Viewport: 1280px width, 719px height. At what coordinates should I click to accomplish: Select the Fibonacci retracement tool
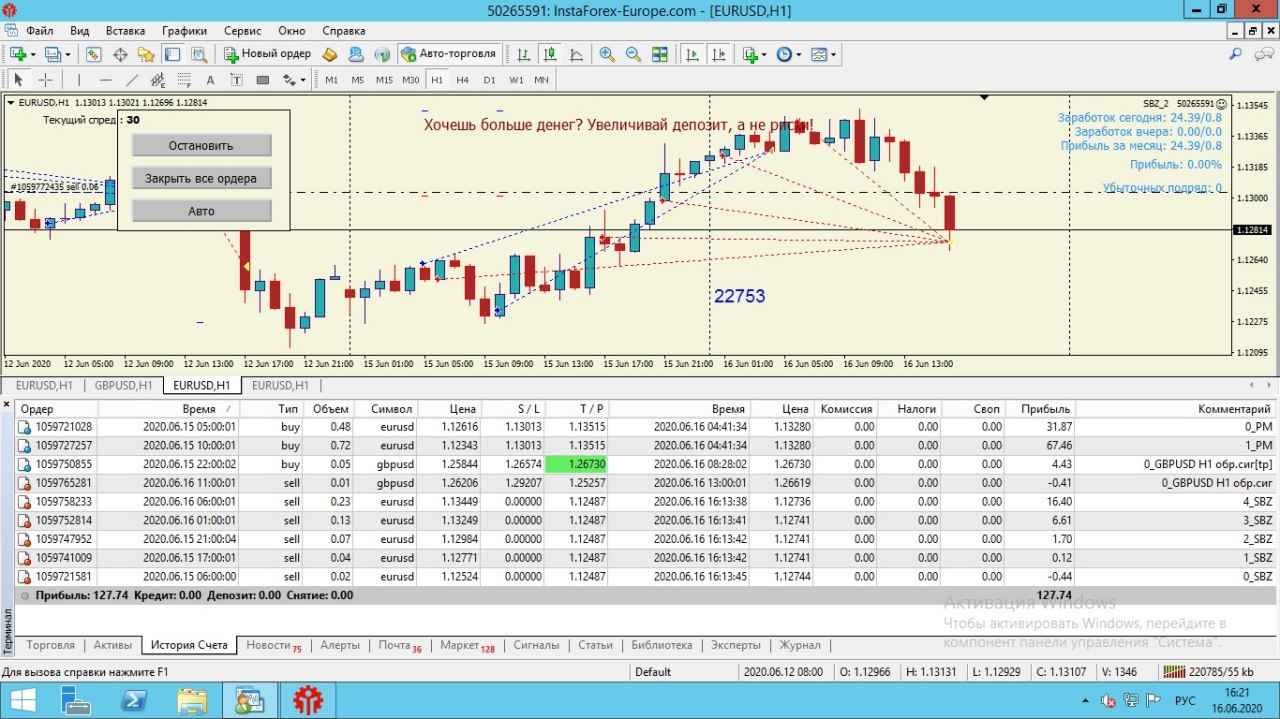pyautogui.click(x=184, y=80)
